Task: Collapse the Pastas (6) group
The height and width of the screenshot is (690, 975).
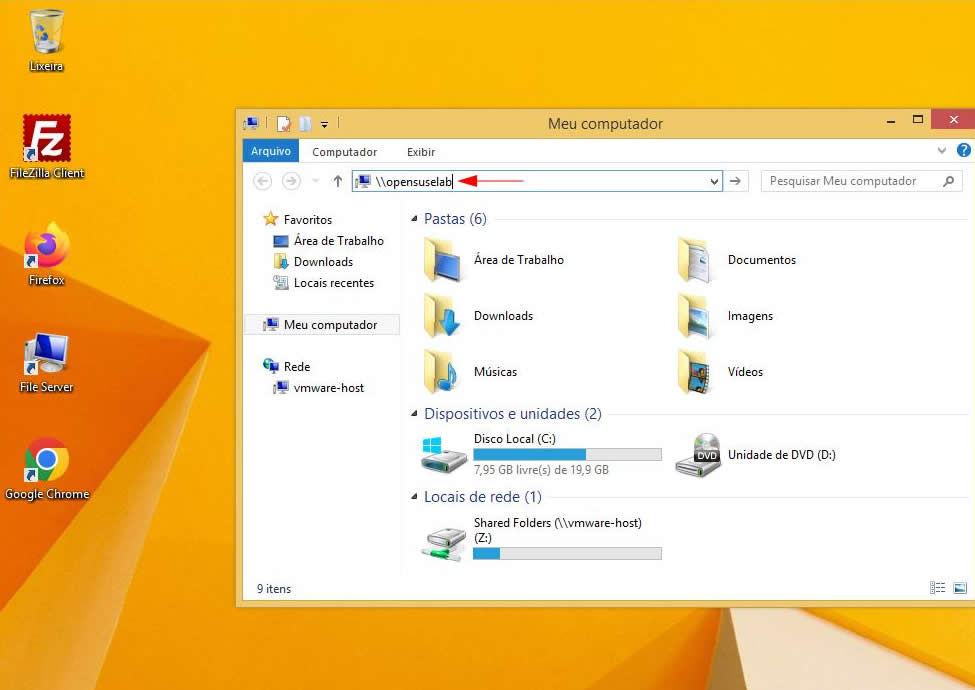Action: pos(416,219)
